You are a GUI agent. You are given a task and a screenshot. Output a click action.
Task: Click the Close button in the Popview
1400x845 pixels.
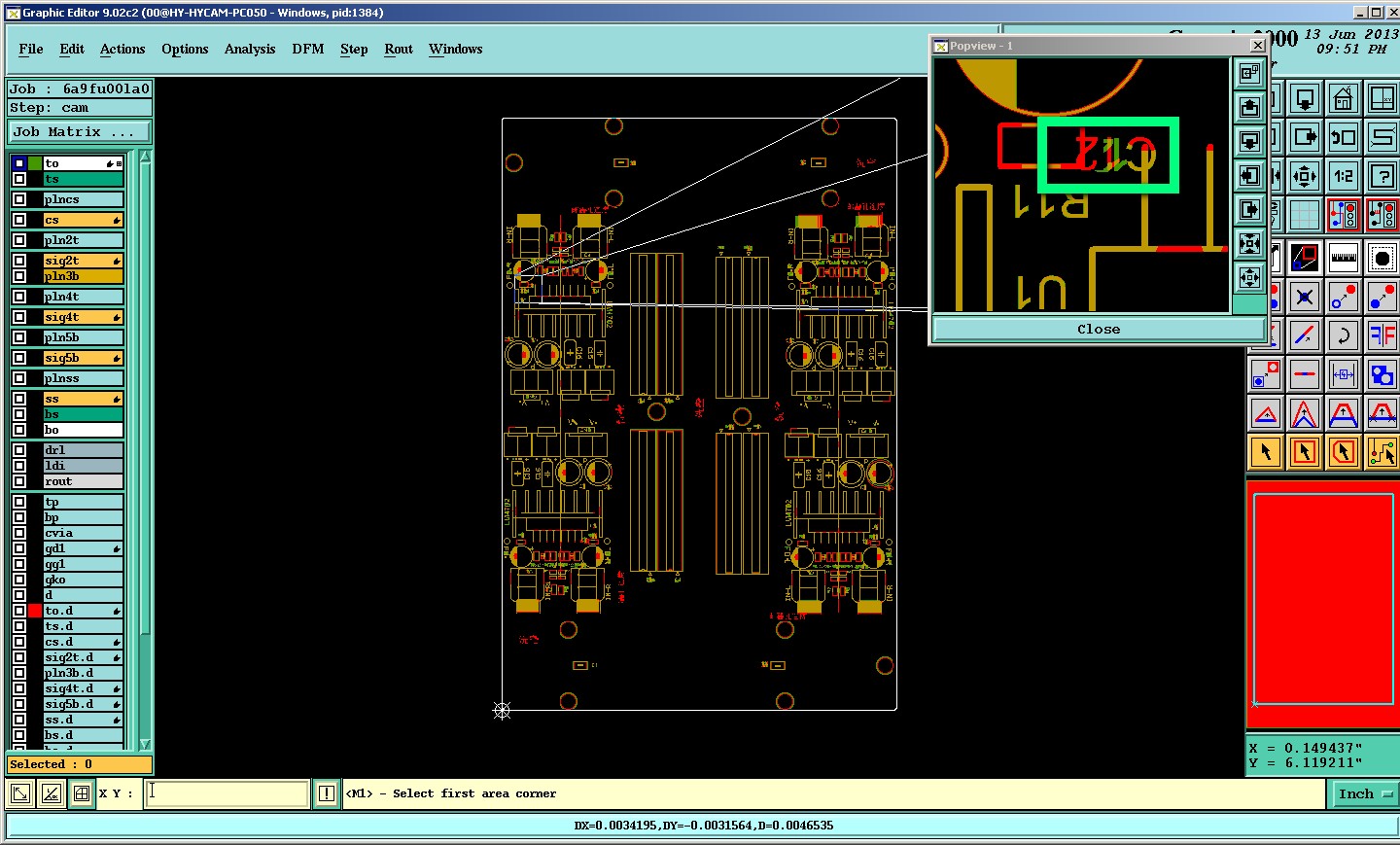point(1099,329)
